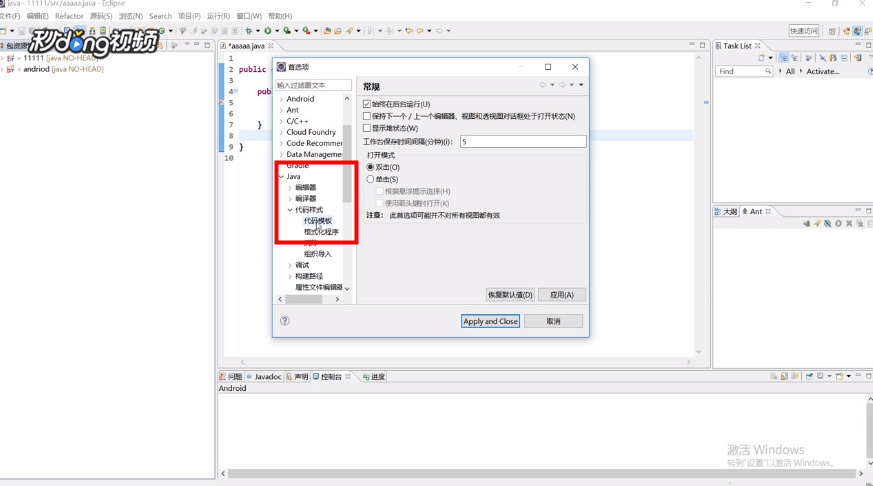Click 快速访问 quick access field
Screen dimensions: 873x486
click(x=803, y=31)
